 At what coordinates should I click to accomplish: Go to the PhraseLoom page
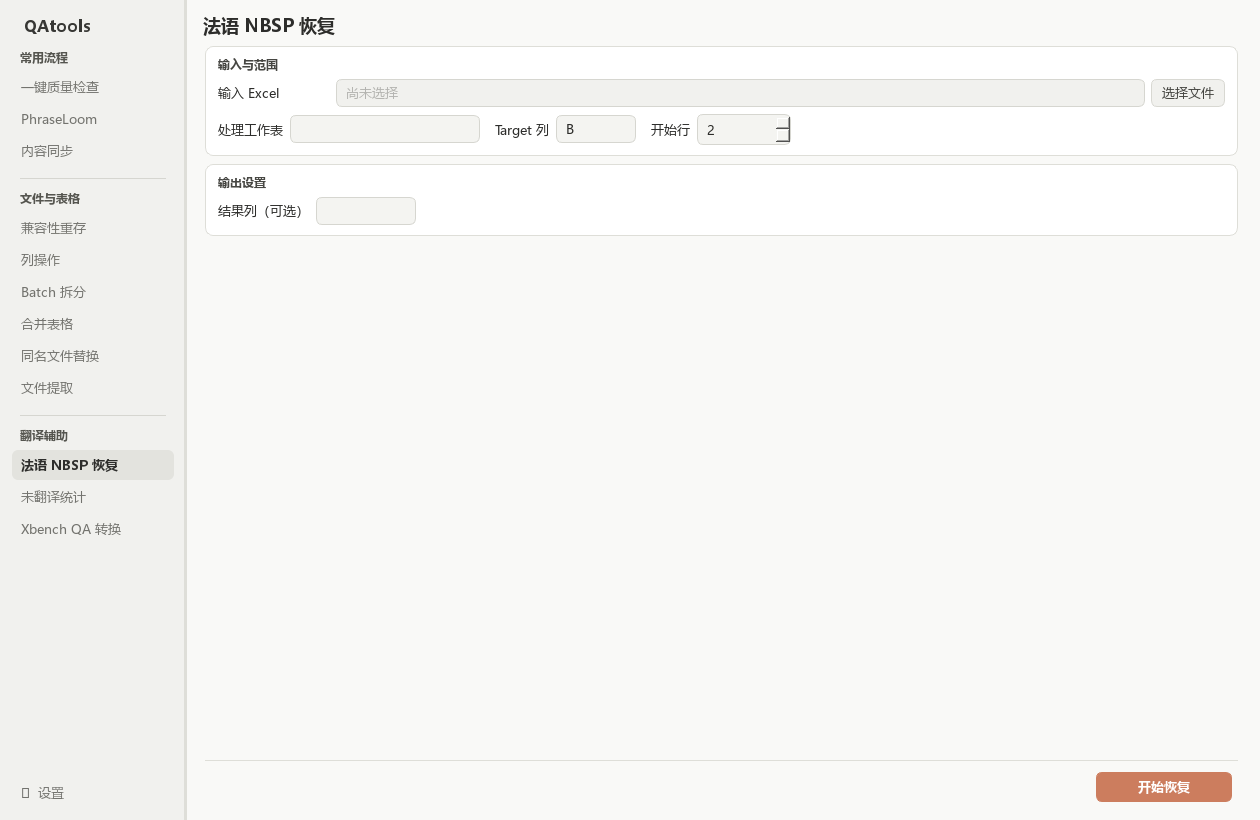click(93, 119)
